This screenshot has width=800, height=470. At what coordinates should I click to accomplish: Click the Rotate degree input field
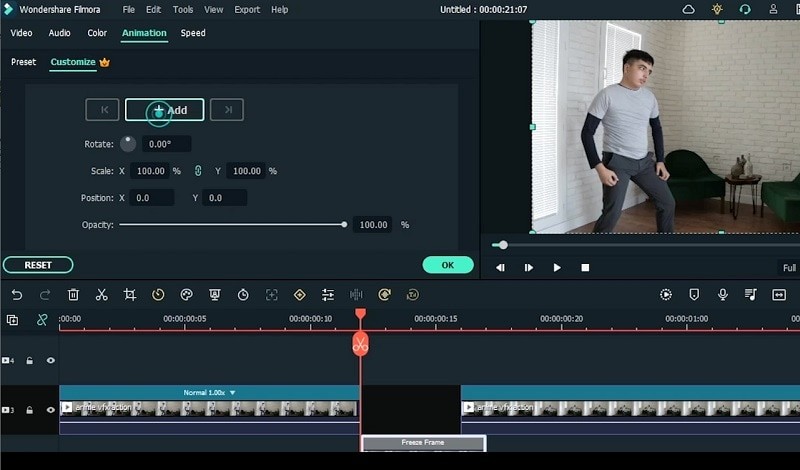pyautogui.click(x=166, y=144)
